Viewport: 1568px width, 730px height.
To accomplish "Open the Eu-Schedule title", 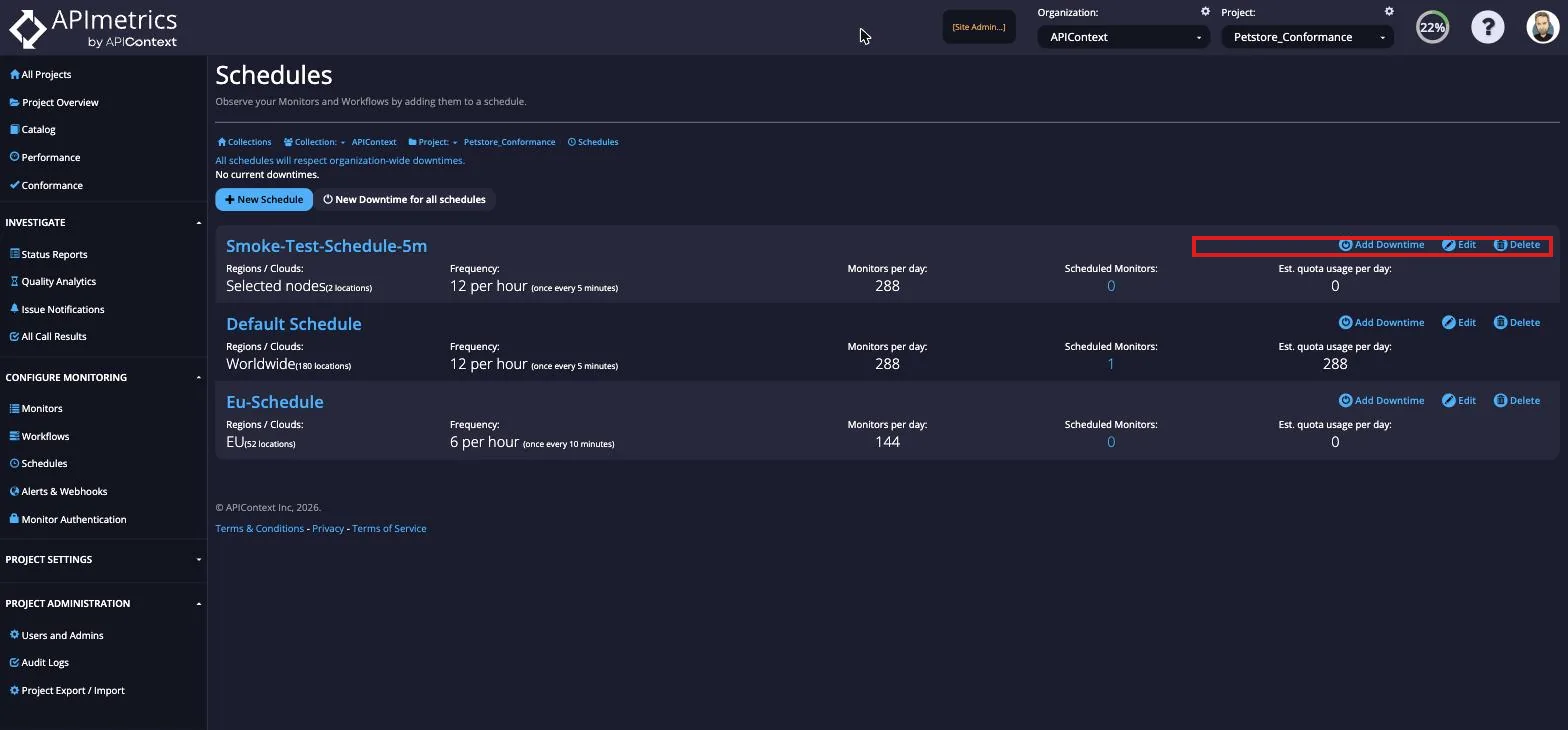I will coord(275,402).
